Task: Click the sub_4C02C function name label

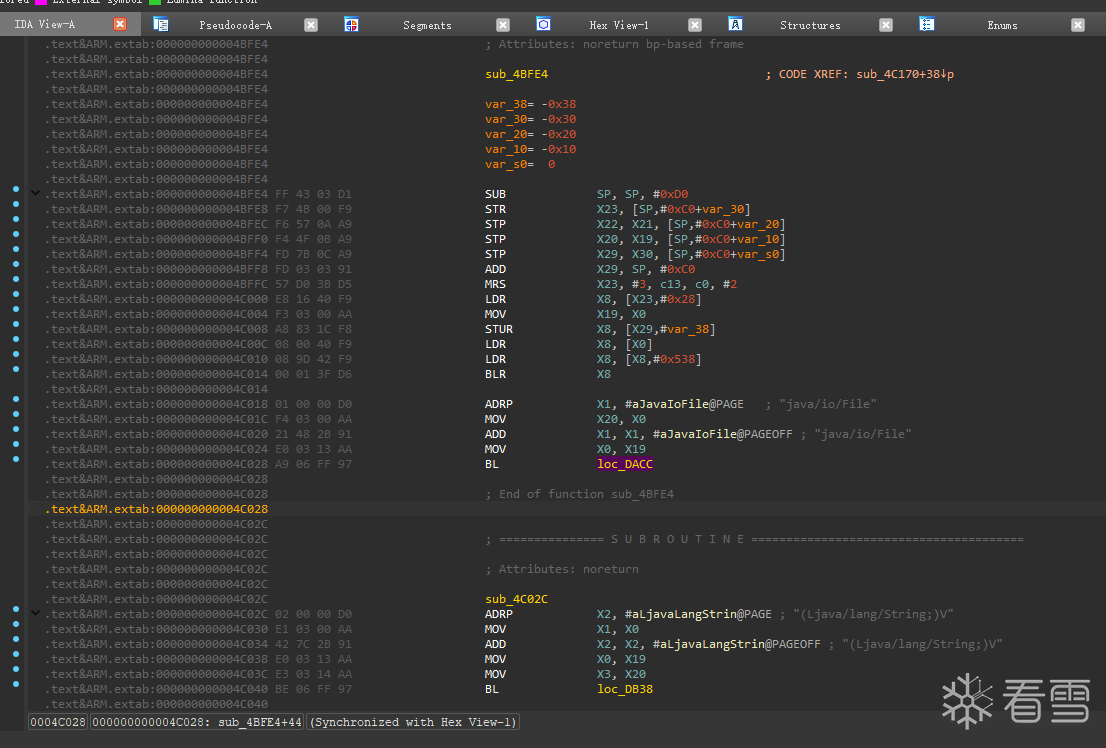Action: pyautogui.click(x=516, y=599)
